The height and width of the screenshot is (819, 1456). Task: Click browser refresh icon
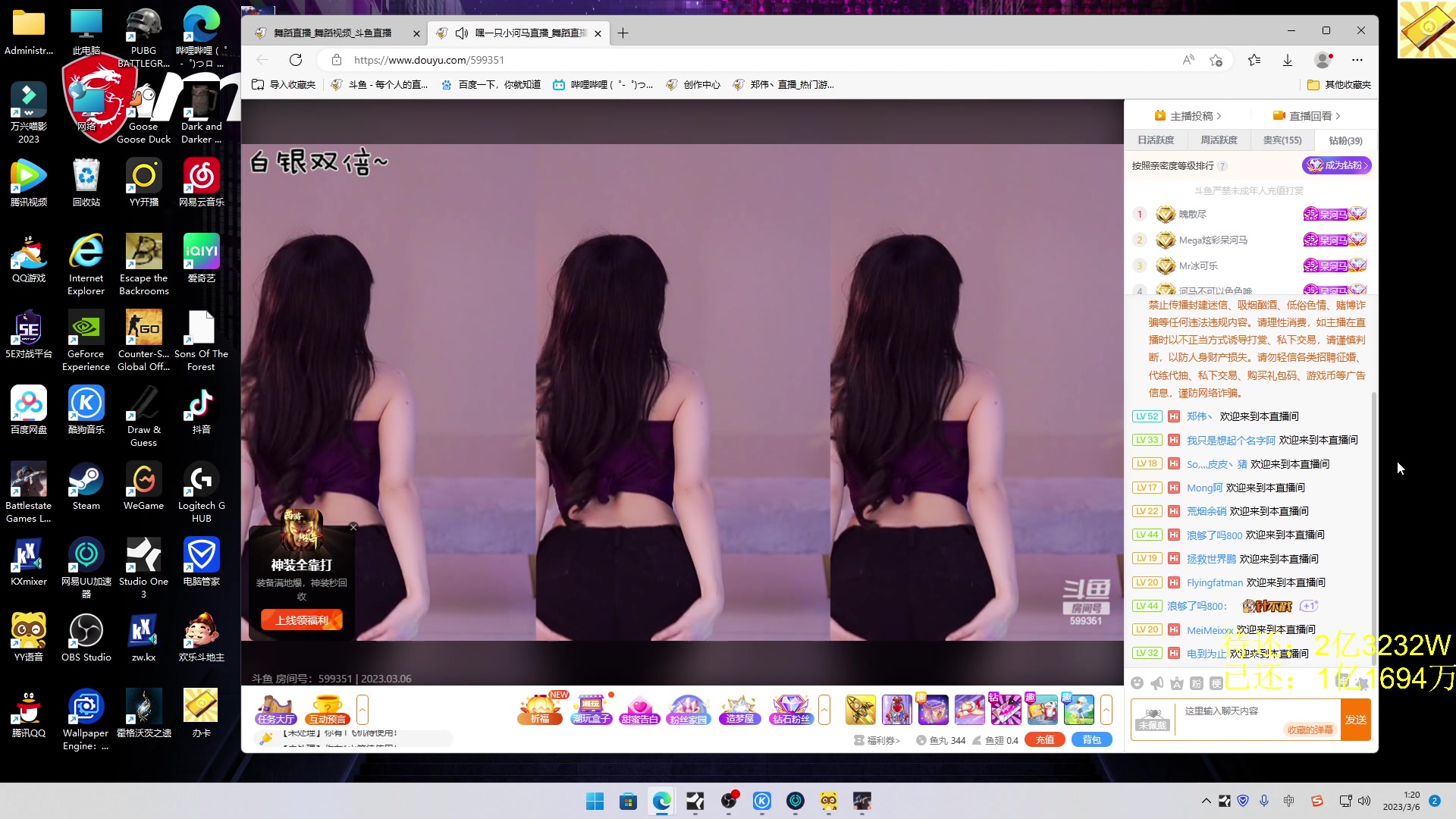pyautogui.click(x=296, y=60)
